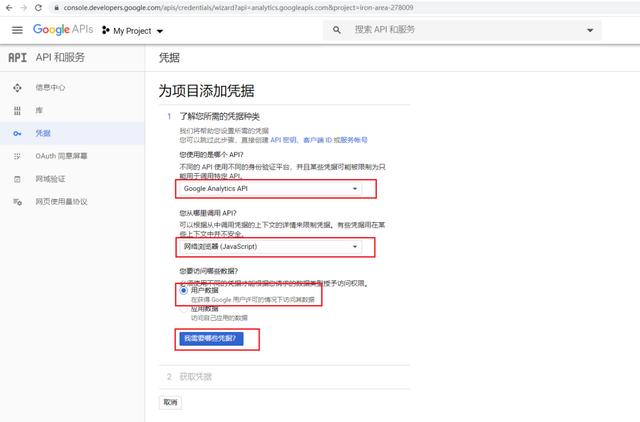Screen dimensions: 640x422
Task: Reload the page with refresh icon
Action: (x=38, y=8)
